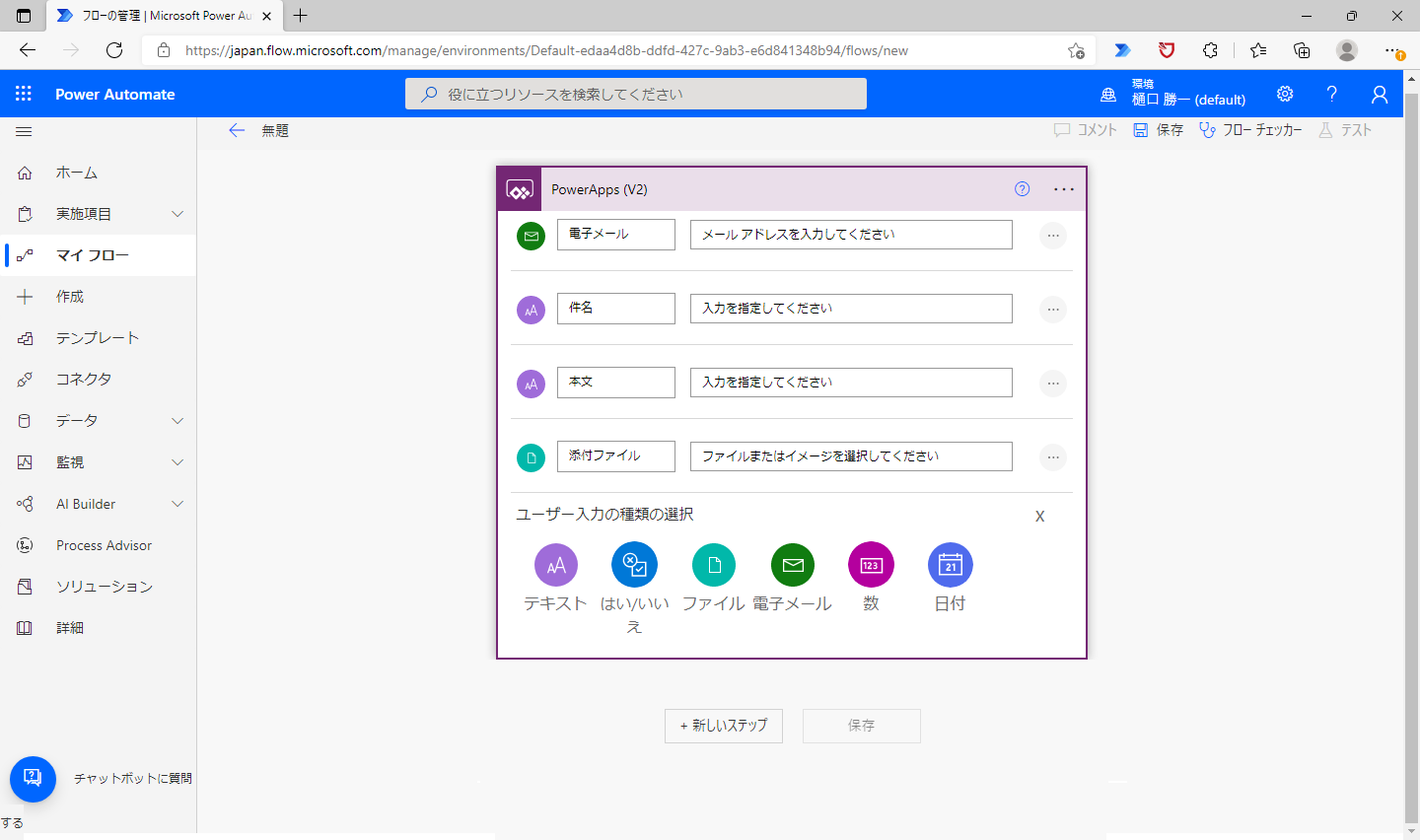Open 作成 in sidebar
This screenshot has height=840, width=1420.
pyautogui.click(x=99, y=297)
